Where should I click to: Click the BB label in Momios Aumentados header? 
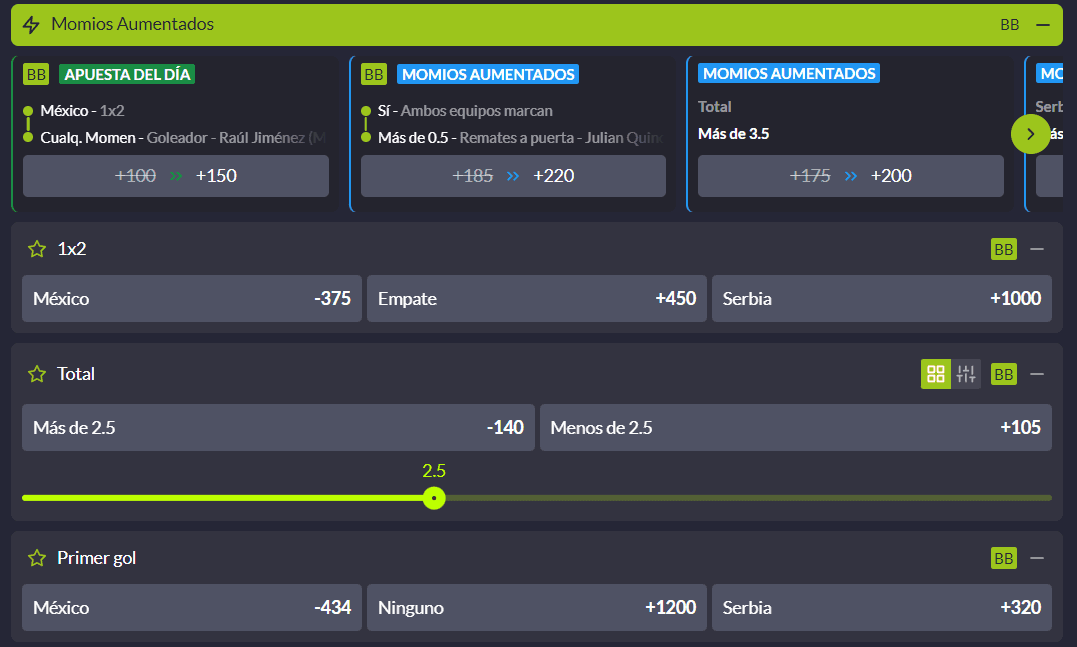pos(1009,25)
